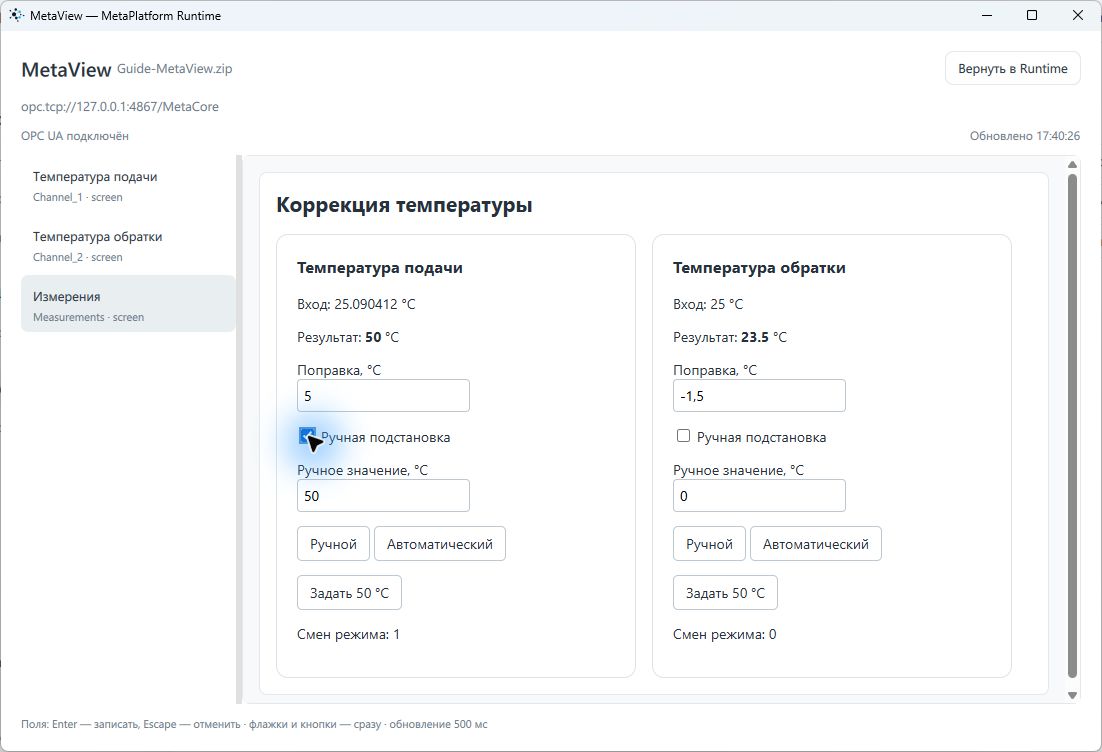The image size is (1102, 752).
Task: Click scrollbar up arrow of main panel
Action: point(1072,164)
